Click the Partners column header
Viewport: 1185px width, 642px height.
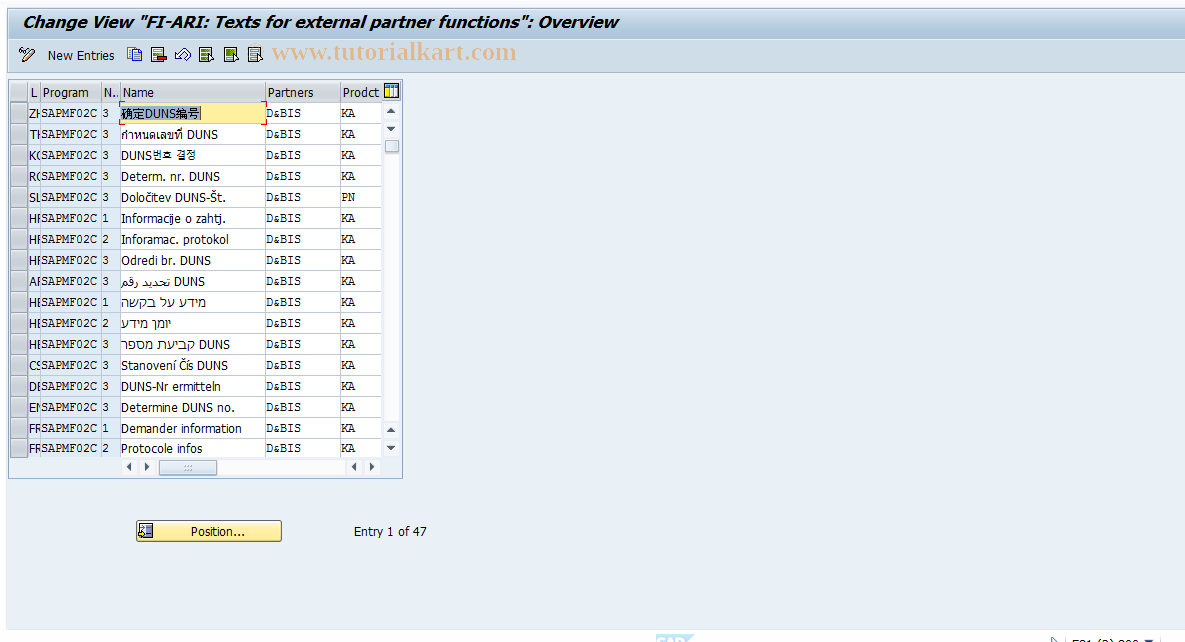point(303,92)
